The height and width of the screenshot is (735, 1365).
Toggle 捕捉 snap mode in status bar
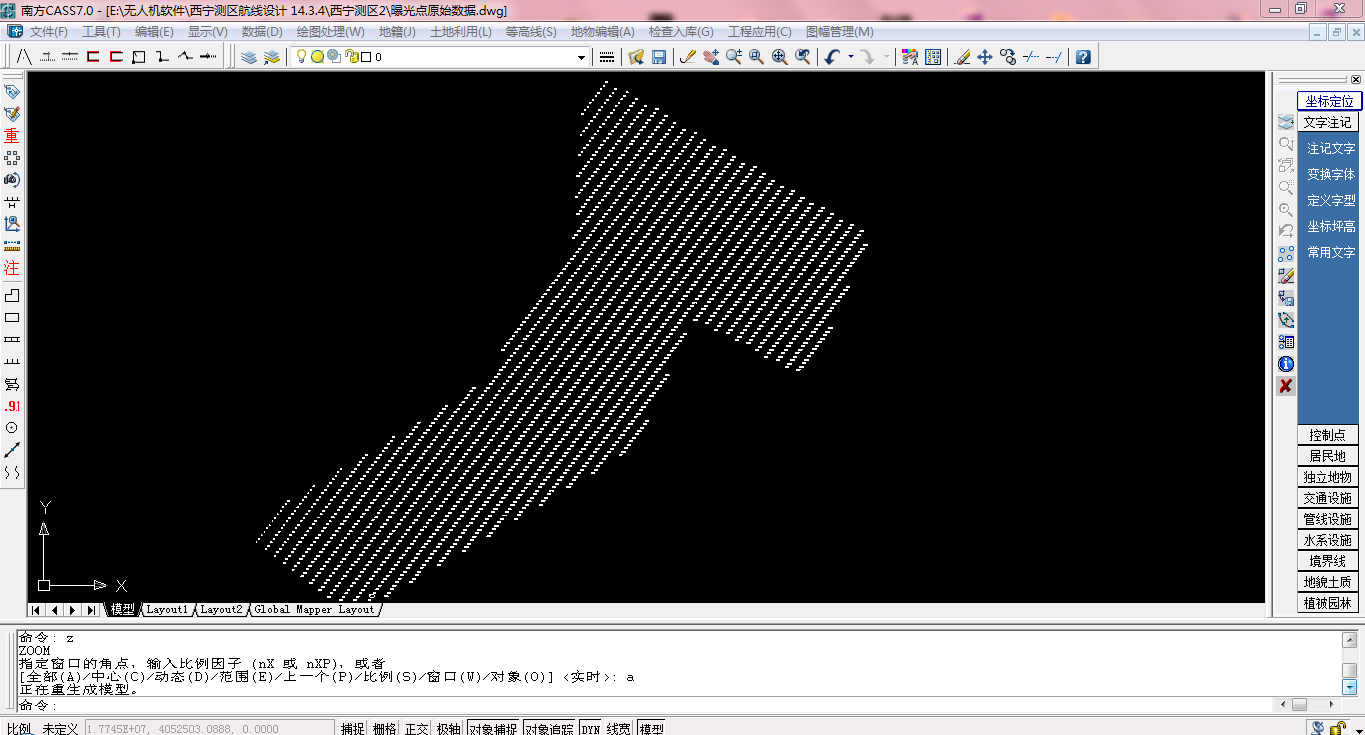[353, 728]
